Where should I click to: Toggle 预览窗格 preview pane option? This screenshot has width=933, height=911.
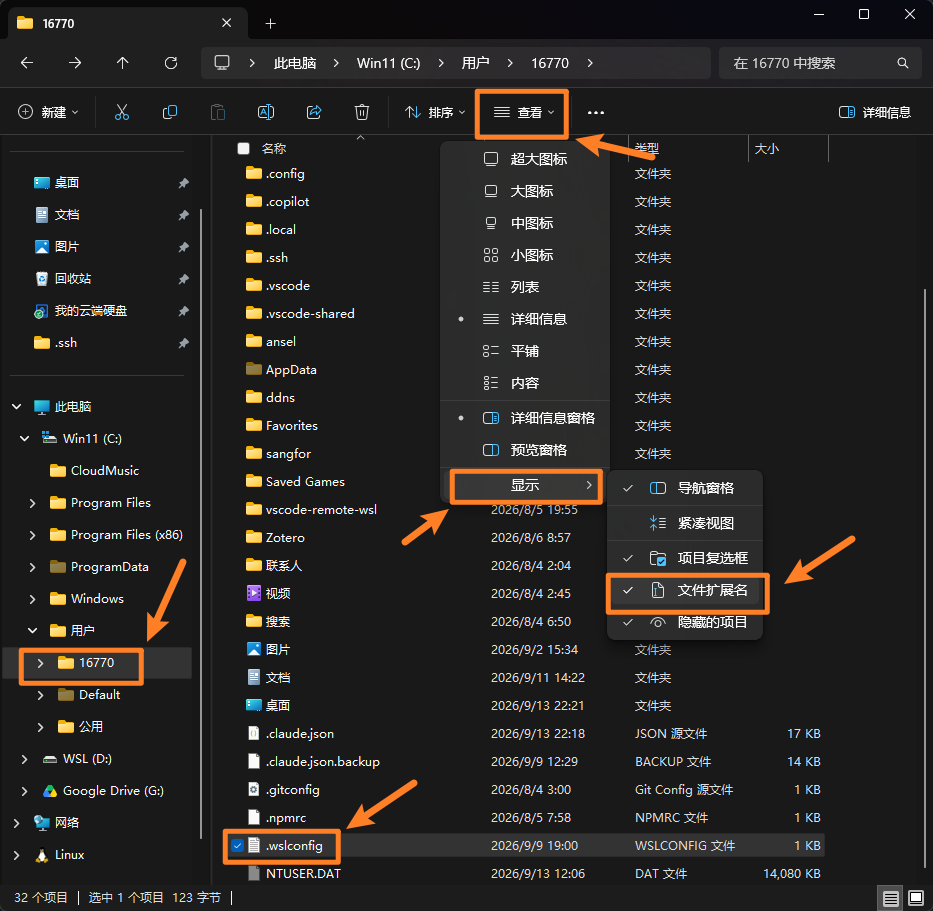coord(525,450)
